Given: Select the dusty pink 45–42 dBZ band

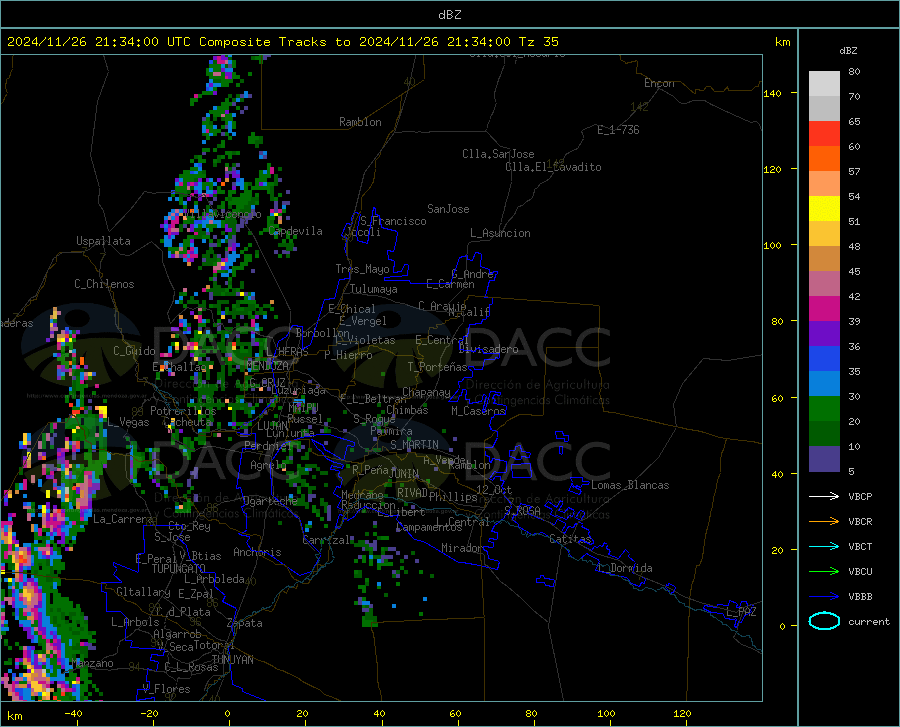Looking at the screenshot, I should coord(824,284).
